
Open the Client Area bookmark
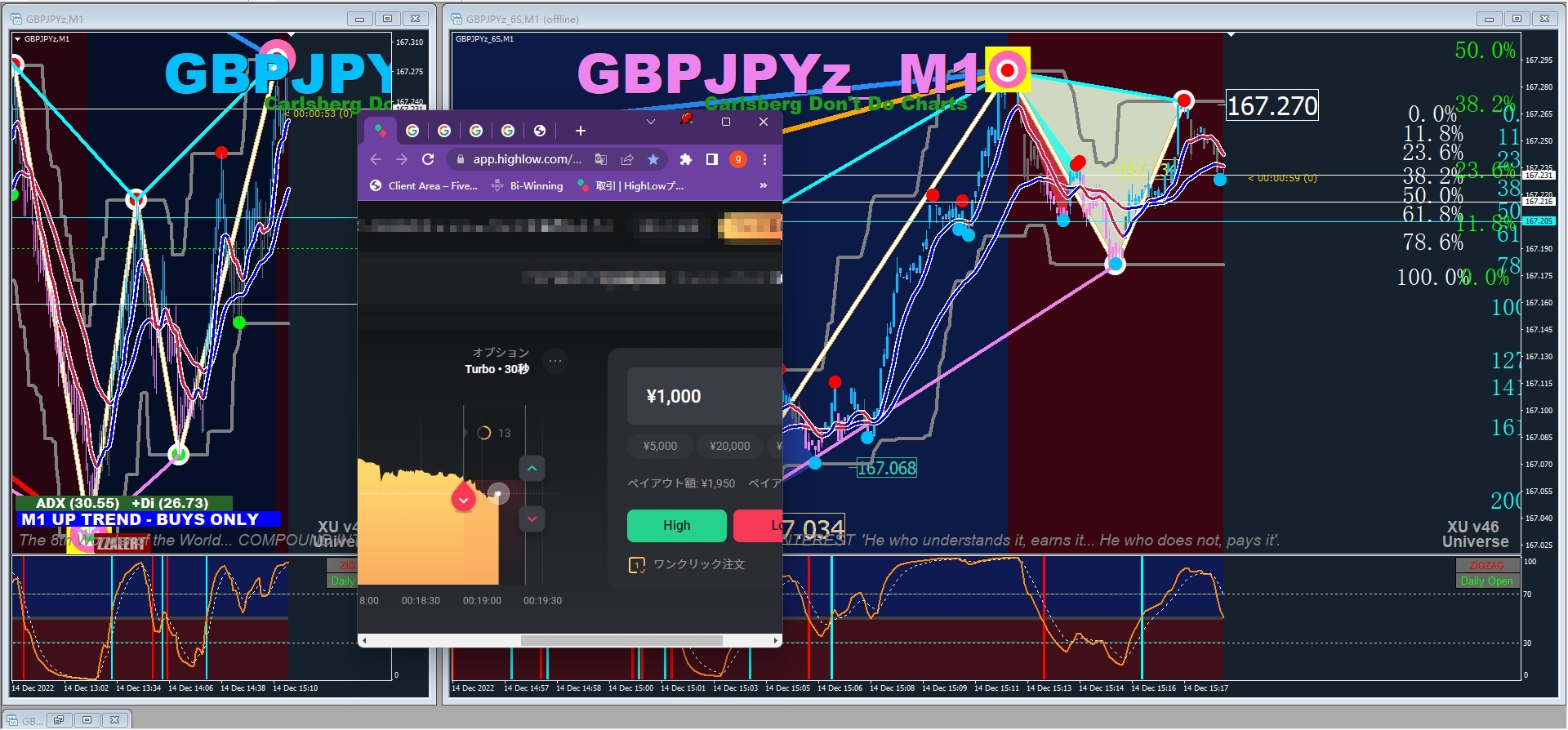(x=424, y=186)
